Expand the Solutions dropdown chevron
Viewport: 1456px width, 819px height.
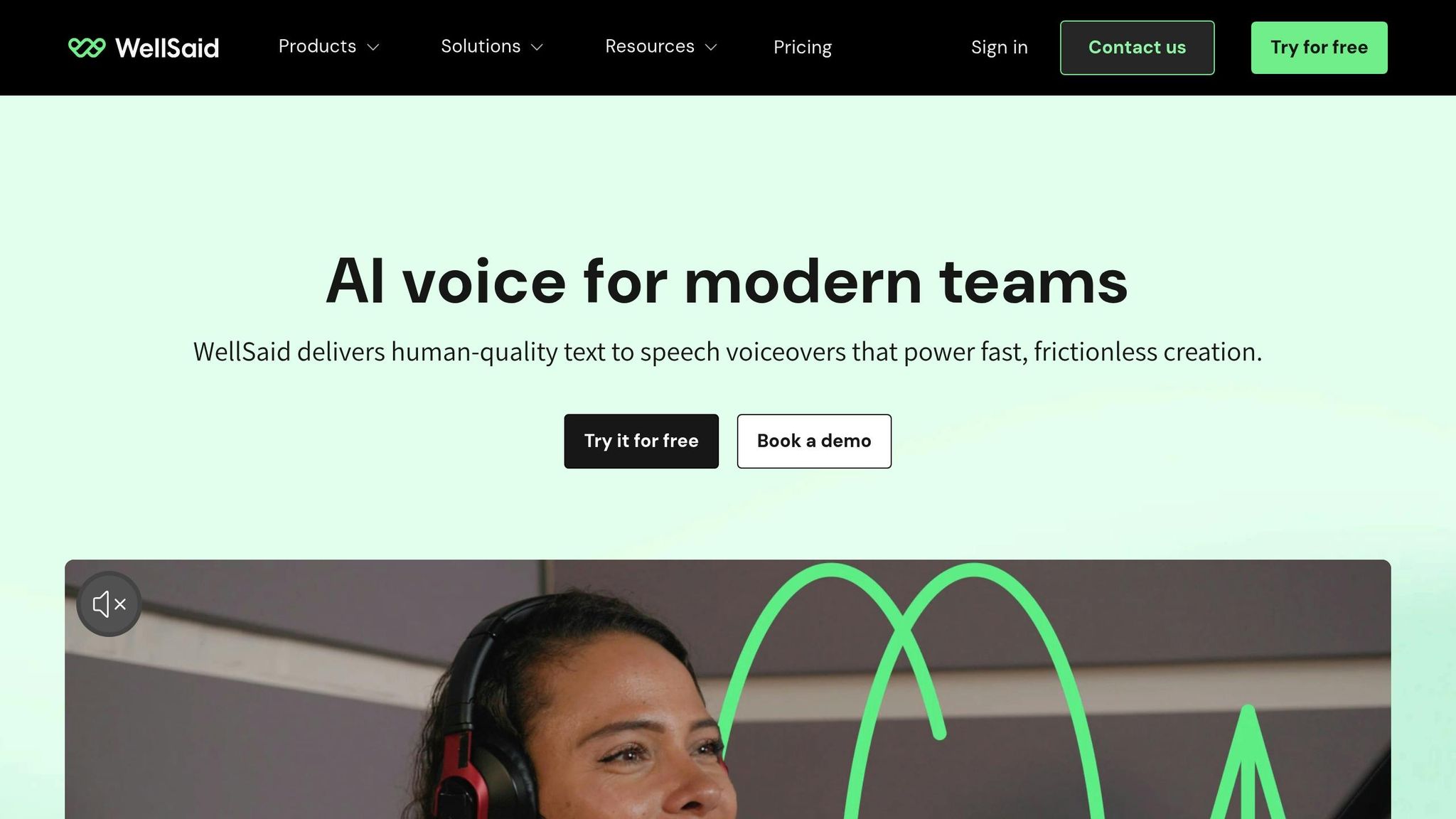537,48
